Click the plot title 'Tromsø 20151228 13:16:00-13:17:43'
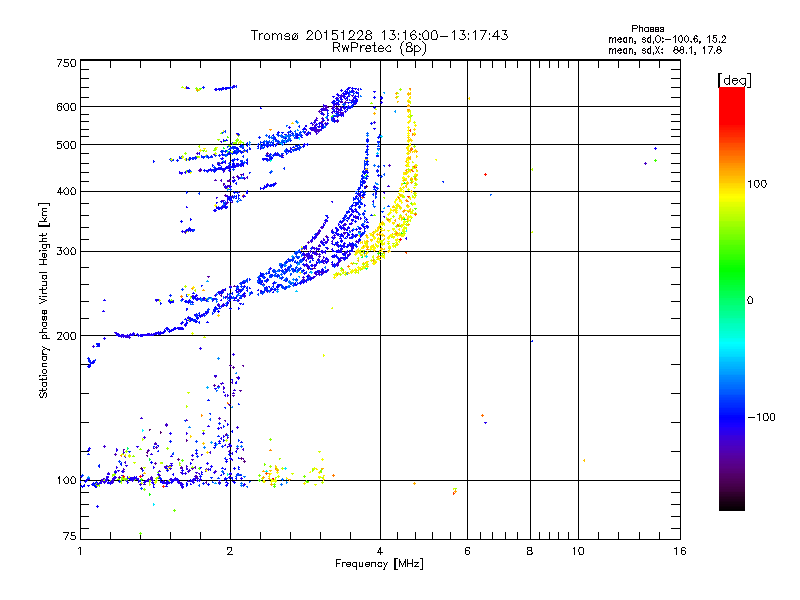The width and height of the screenshot is (800, 600). click(379, 35)
